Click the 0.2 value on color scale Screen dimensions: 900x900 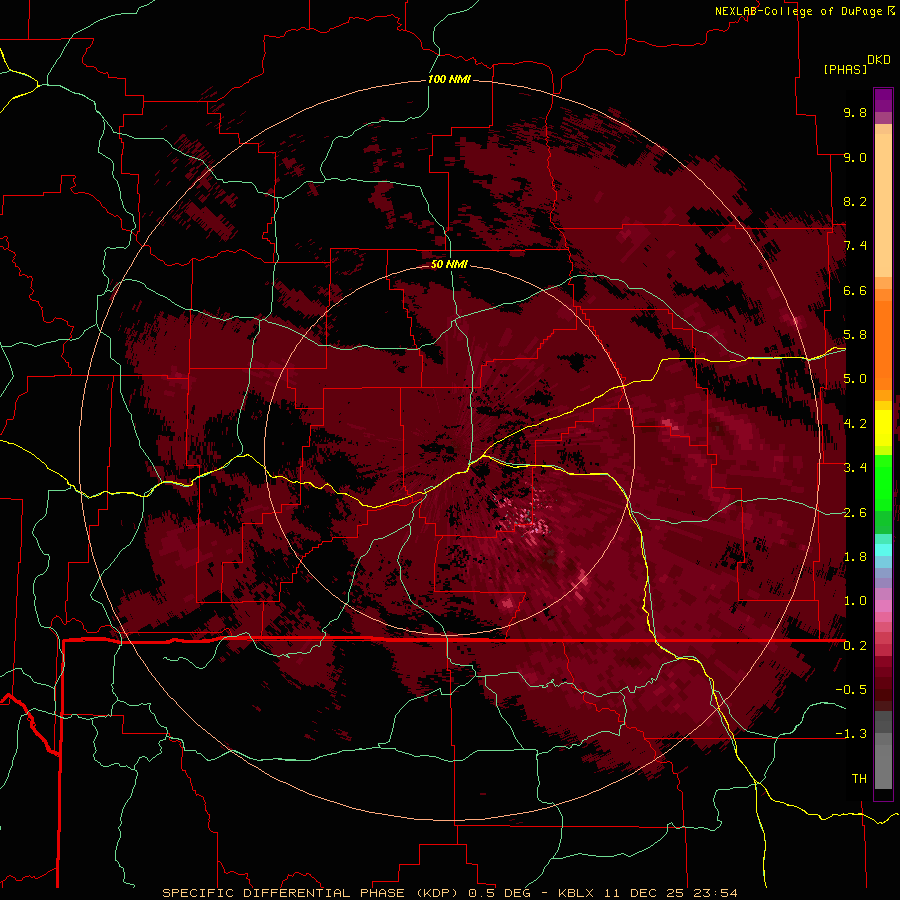coord(855,646)
